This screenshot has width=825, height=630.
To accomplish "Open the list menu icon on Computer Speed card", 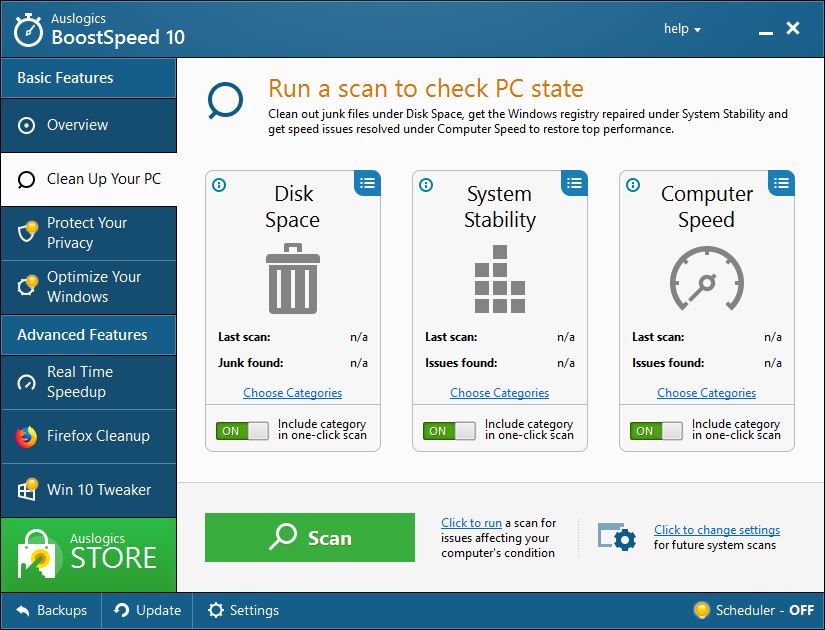I will (781, 183).
